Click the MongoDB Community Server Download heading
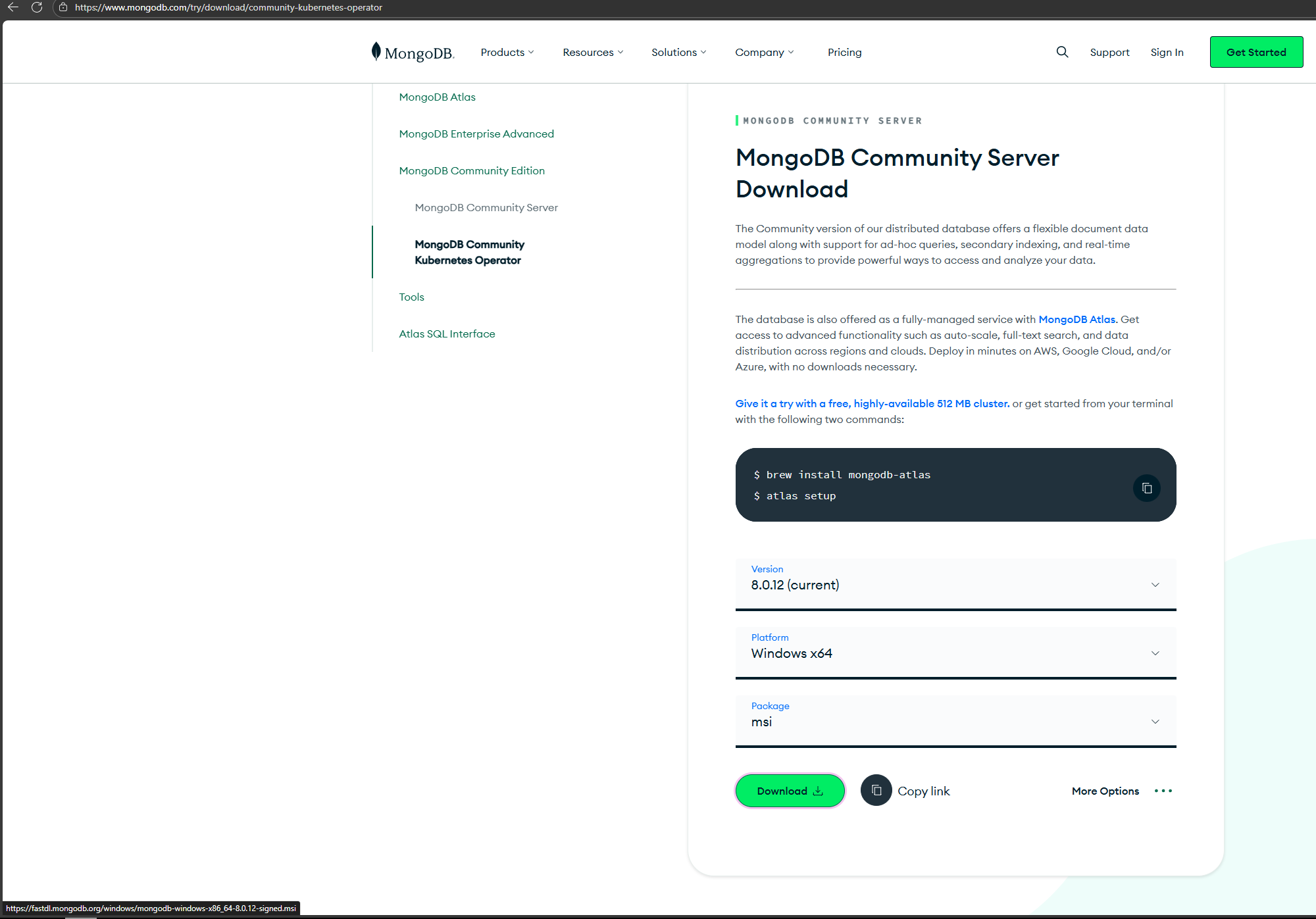This screenshot has width=1316, height=919. point(897,173)
